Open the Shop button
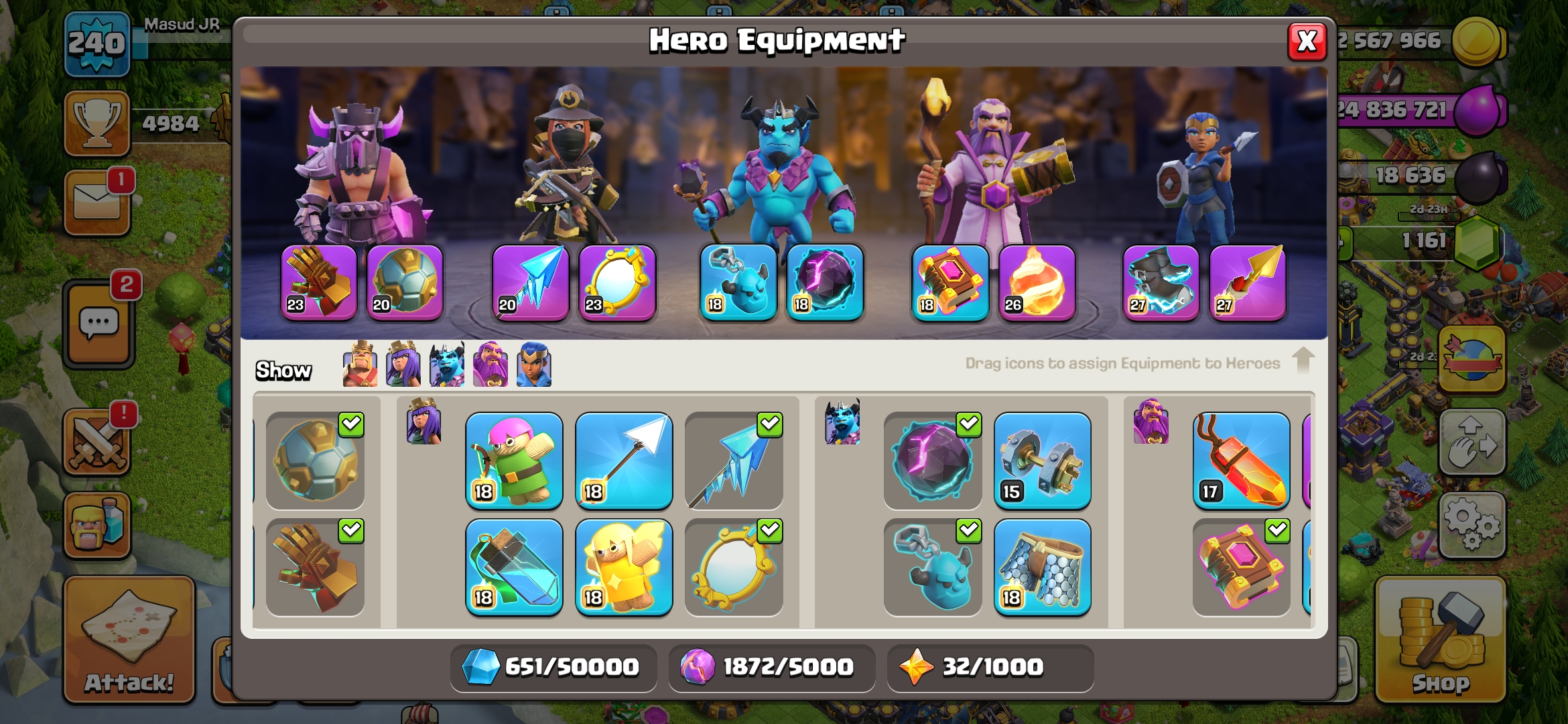Viewport: 1568px width, 724px height. (x=1440, y=640)
